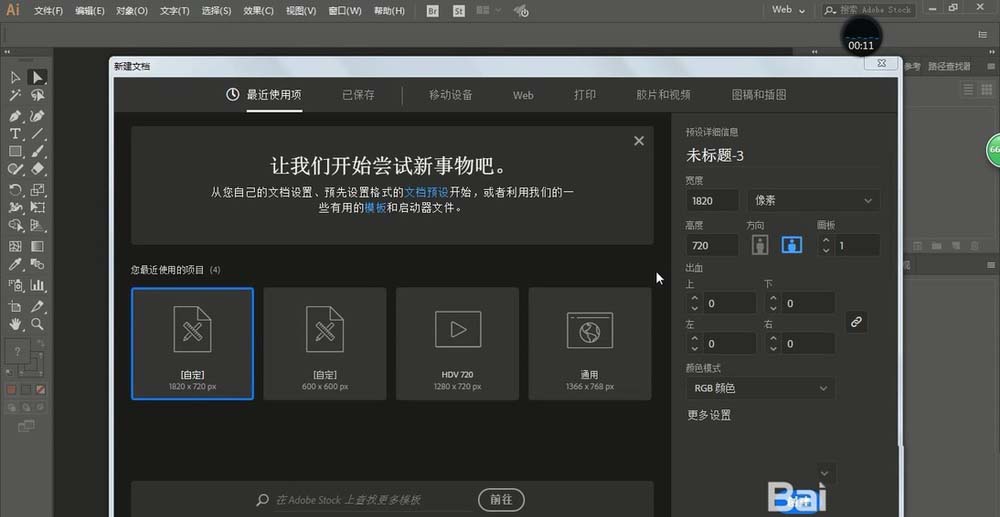Select the Direct Selection tool
1000x517 pixels.
point(38,77)
